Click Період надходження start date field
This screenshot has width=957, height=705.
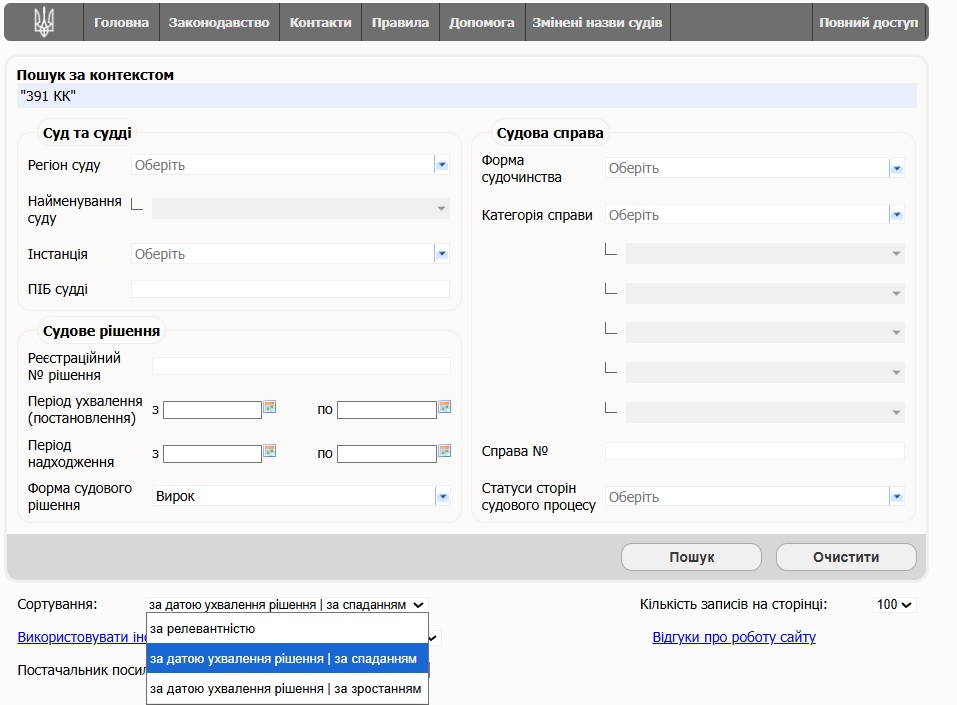(212, 454)
